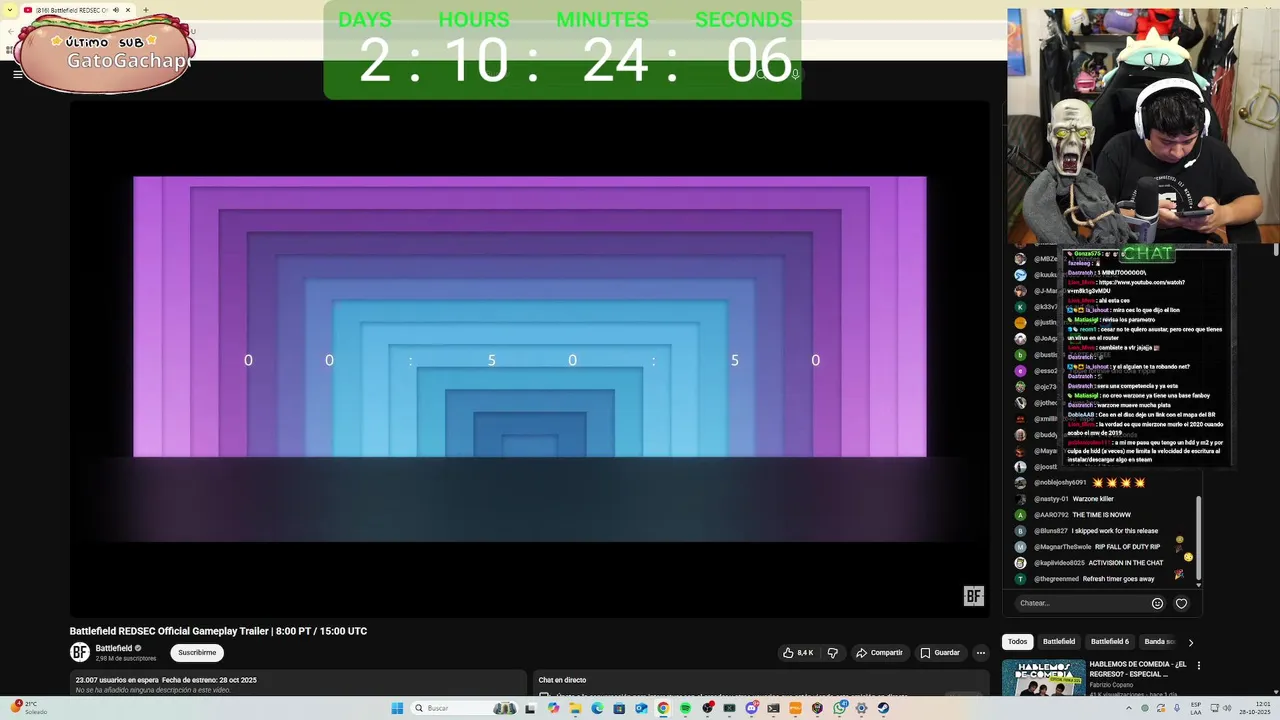Open the Battlefield channel name link

coord(114,648)
